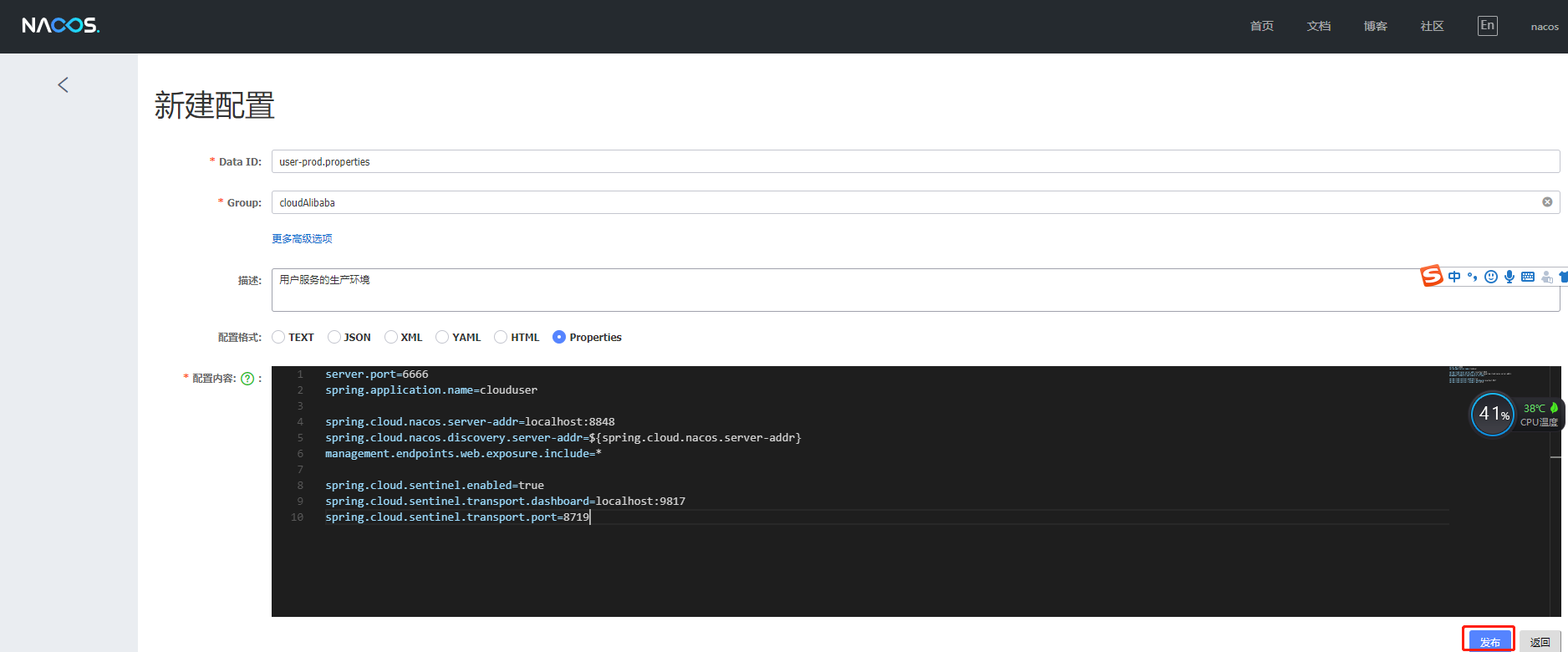
Task: Click into the 描述 description textarea
Action: click(915, 290)
